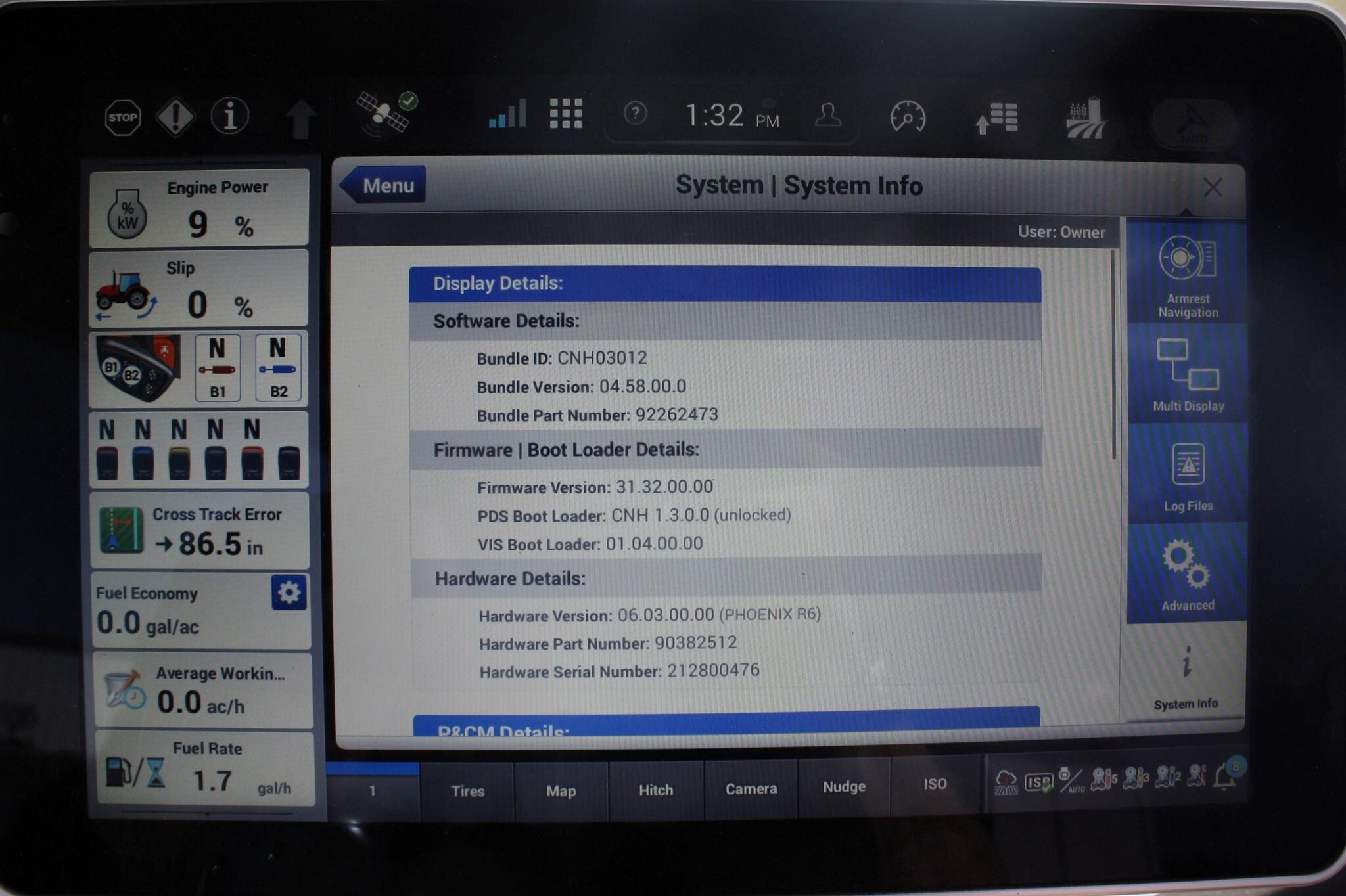
Task: Close the System Info window
Action: click(1213, 187)
